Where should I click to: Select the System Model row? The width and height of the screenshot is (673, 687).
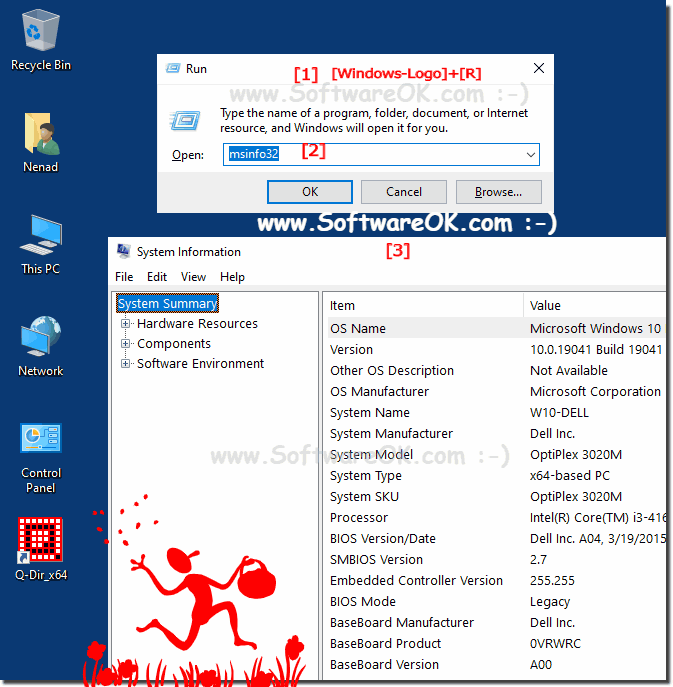496,454
